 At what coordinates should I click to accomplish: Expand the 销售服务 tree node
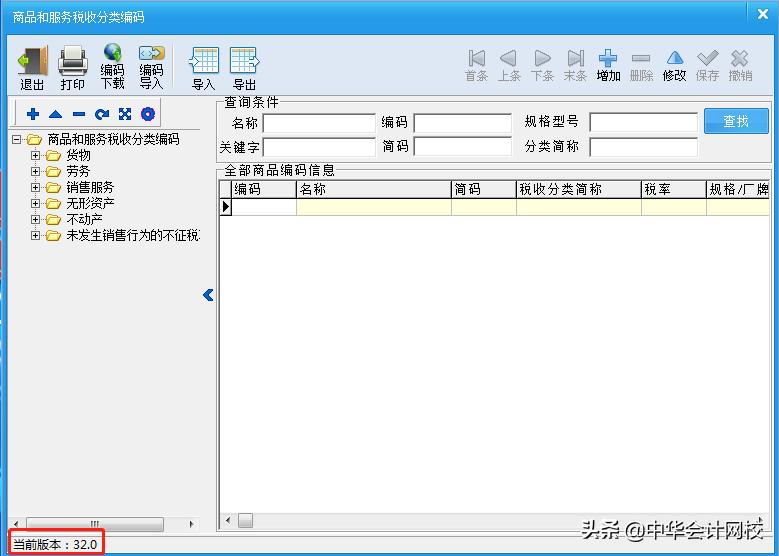[x=35, y=187]
